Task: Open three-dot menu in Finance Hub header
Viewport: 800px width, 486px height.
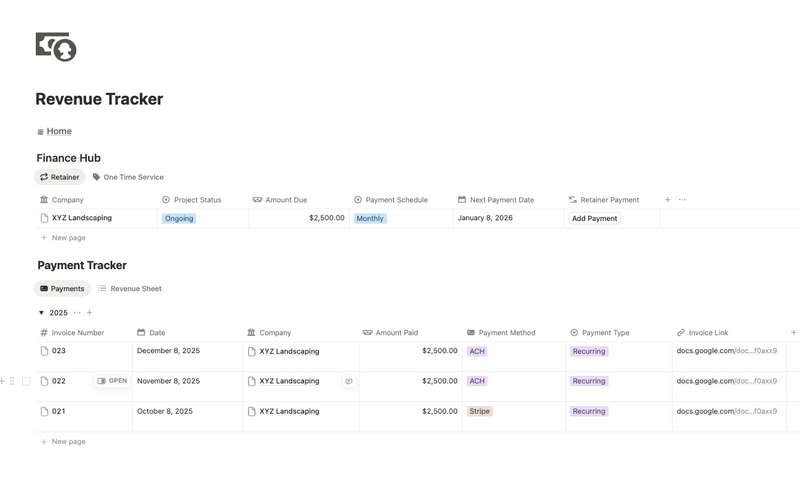Action: point(682,200)
